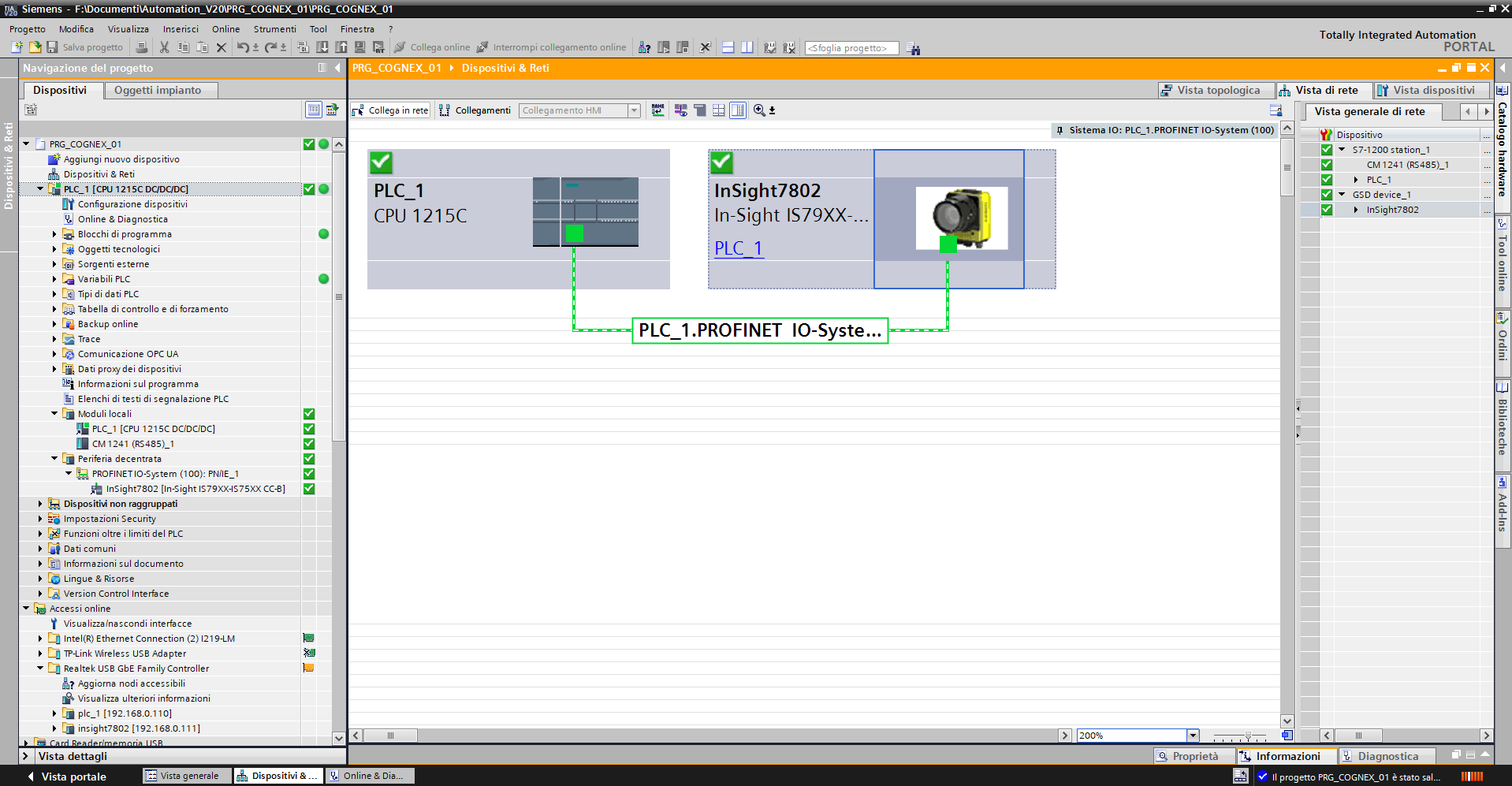Click the undo arrow icon
The image size is (1512, 786).
coord(243,47)
